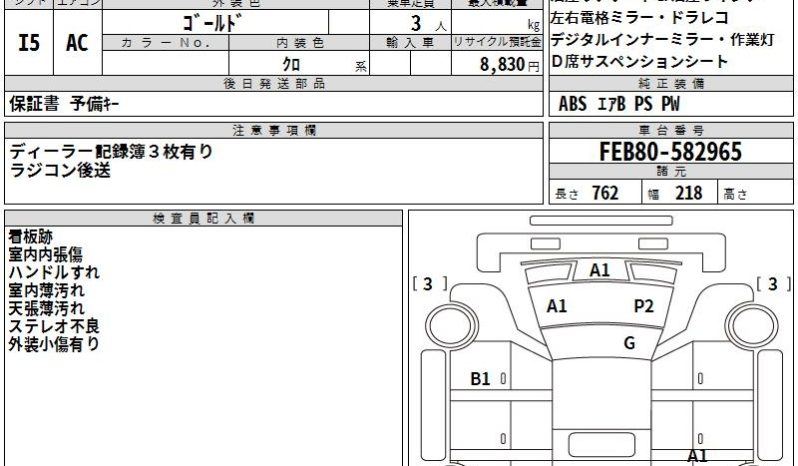This screenshot has width=798, height=466.
Task: Select the inspector note "看板跡"
Action: (x=31, y=237)
